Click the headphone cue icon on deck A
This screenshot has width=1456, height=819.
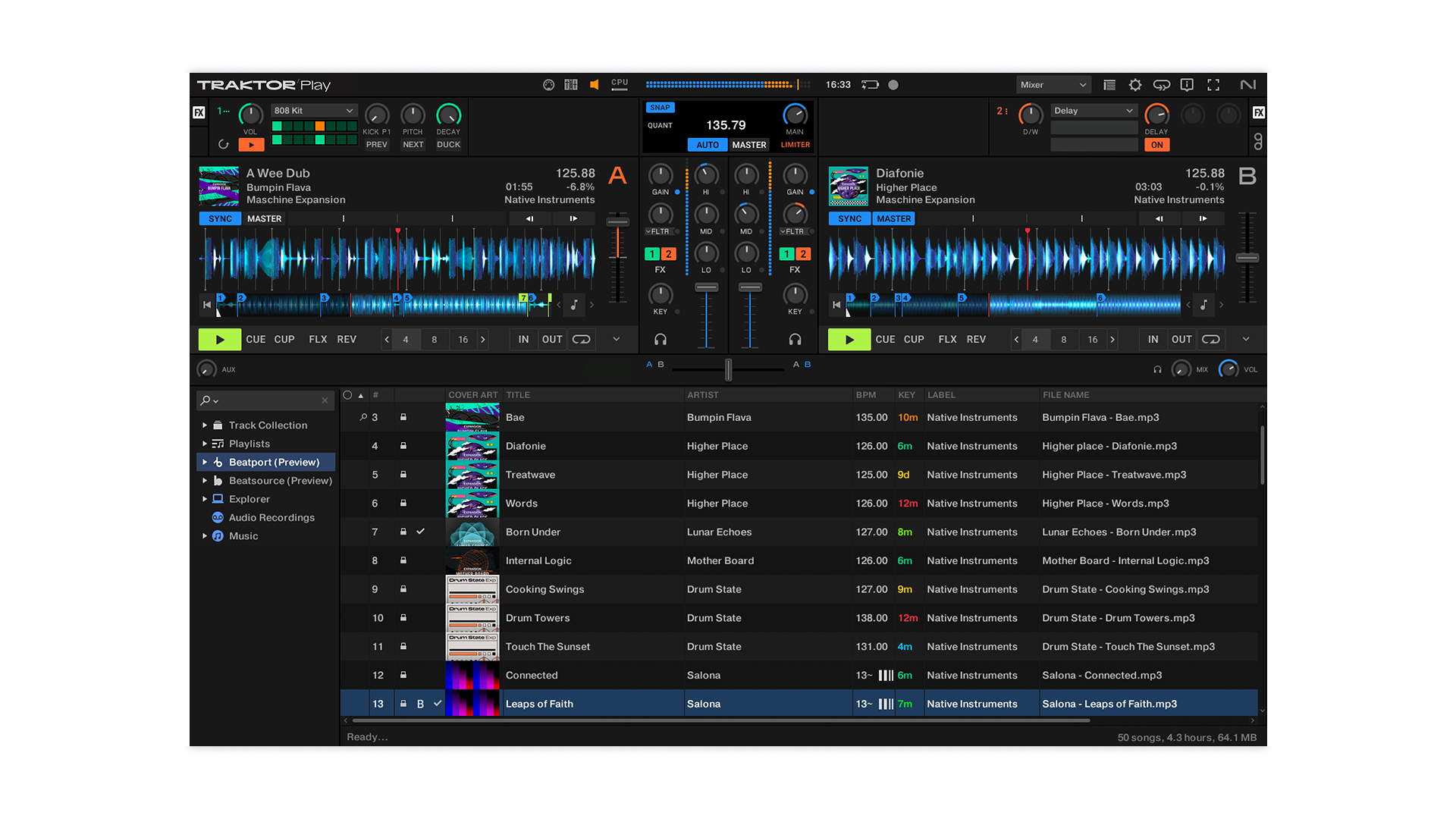coord(660,340)
